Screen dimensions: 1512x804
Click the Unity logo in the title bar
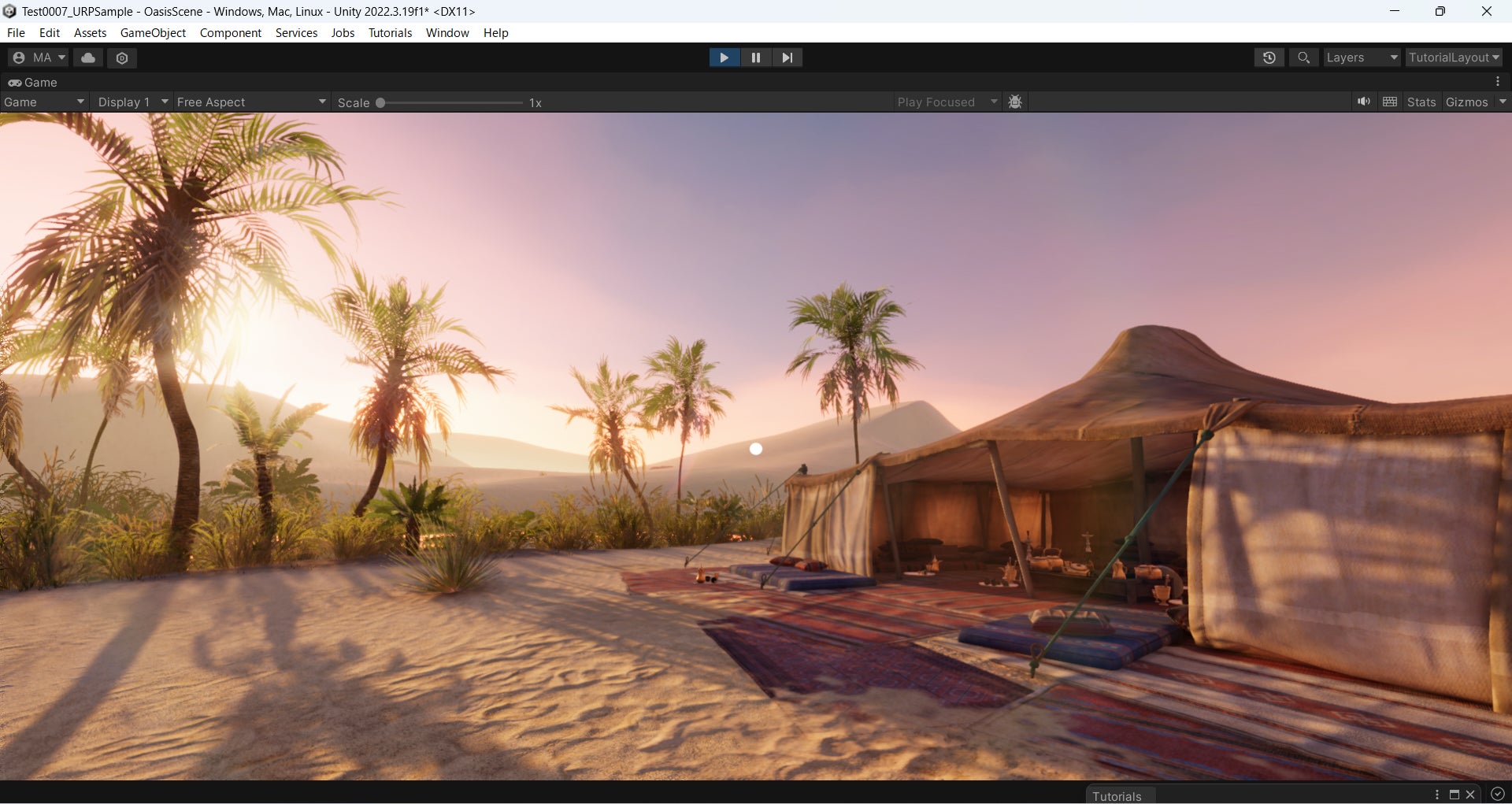(9, 11)
